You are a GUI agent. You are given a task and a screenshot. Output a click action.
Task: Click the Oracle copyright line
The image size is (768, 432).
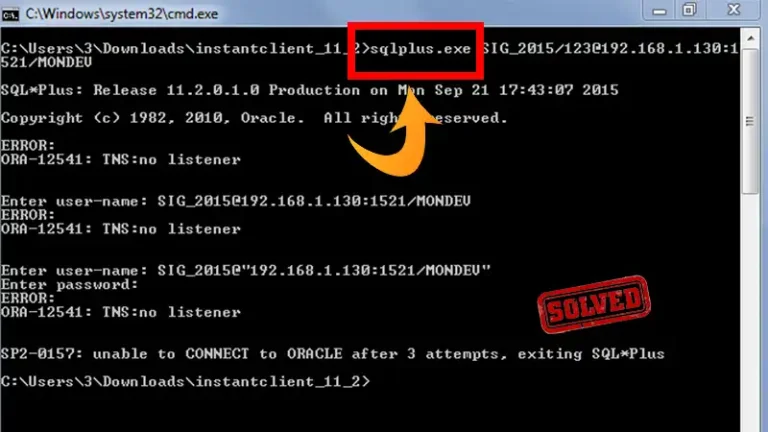point(254,118)
